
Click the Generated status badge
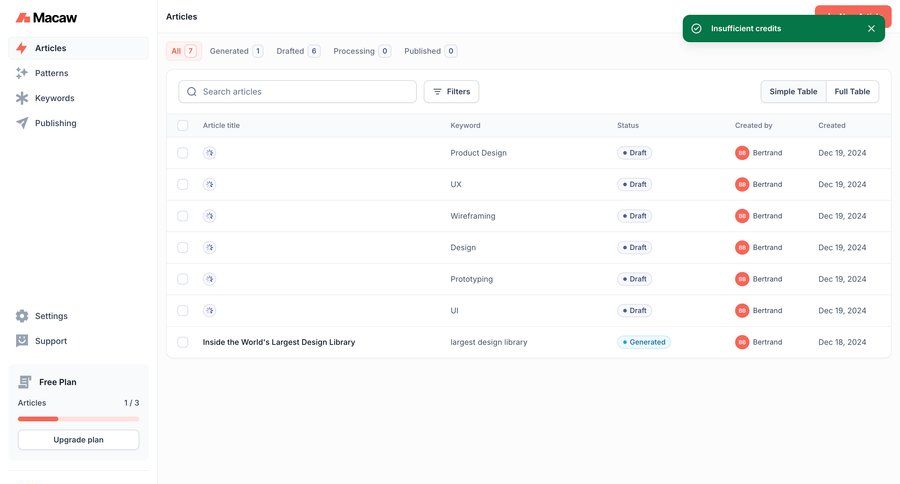click(643, 342)
